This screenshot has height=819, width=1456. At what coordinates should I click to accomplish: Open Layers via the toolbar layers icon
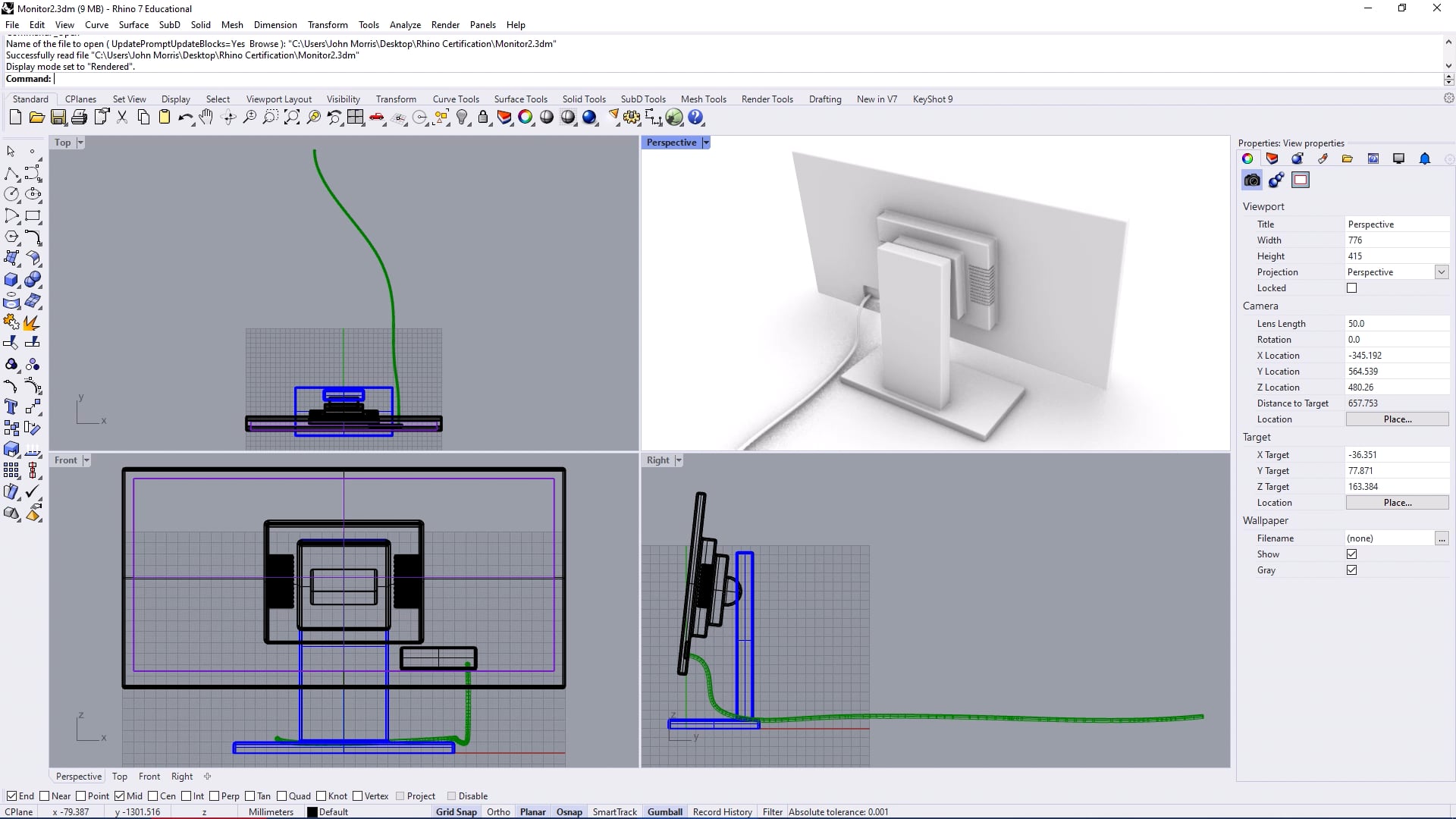(x=504, y=118)
